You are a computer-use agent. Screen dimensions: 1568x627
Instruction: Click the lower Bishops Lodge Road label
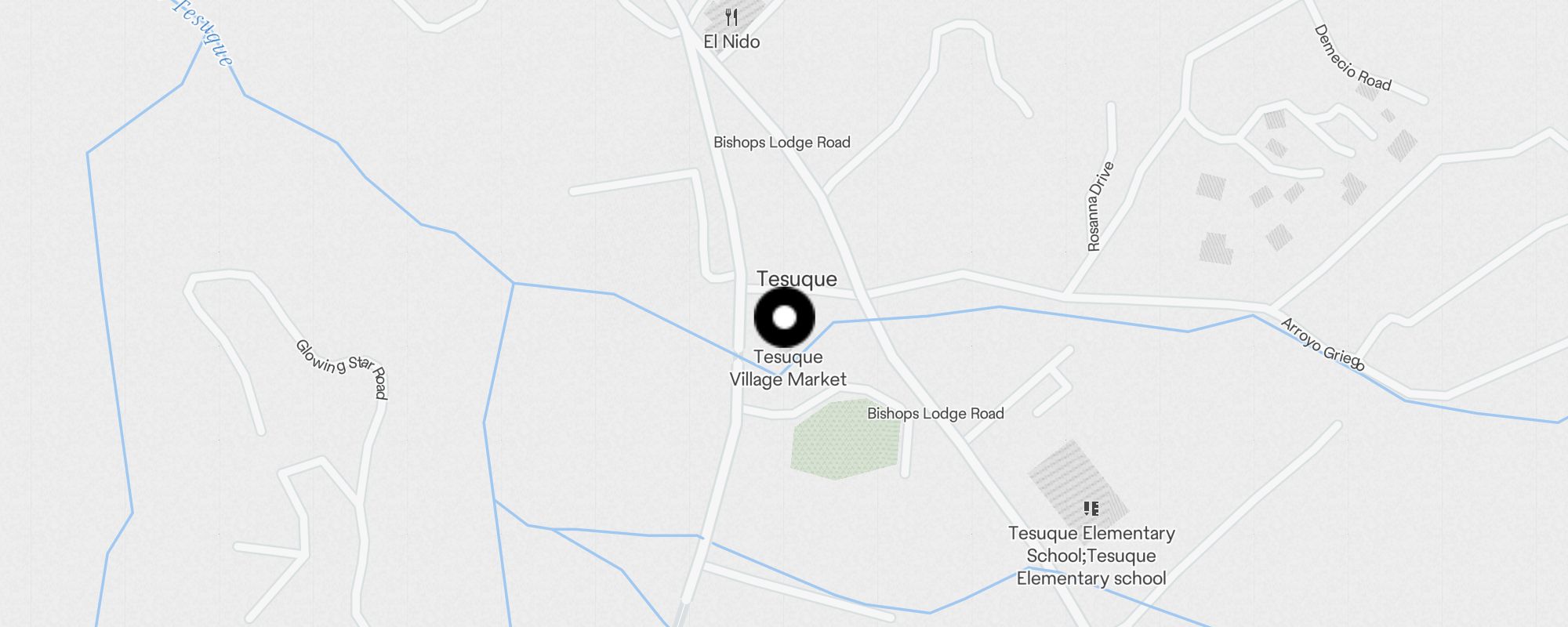point(935,414)
